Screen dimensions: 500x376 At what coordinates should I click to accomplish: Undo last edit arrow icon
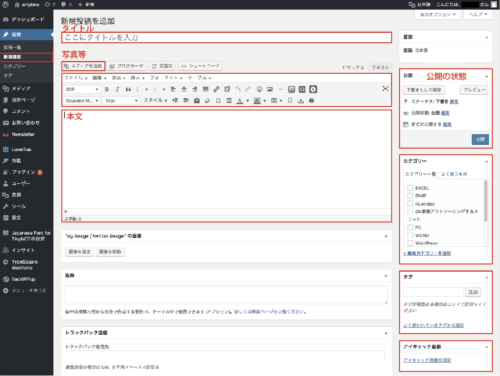pyautogui.click(x=238, y=89)
